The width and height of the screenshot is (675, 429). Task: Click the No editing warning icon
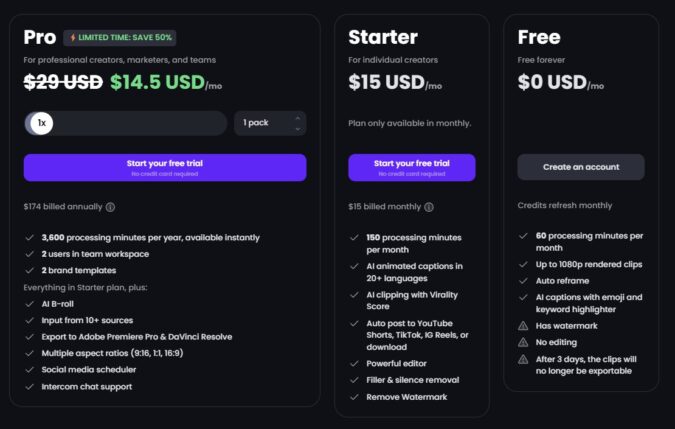tap(525, 341)
